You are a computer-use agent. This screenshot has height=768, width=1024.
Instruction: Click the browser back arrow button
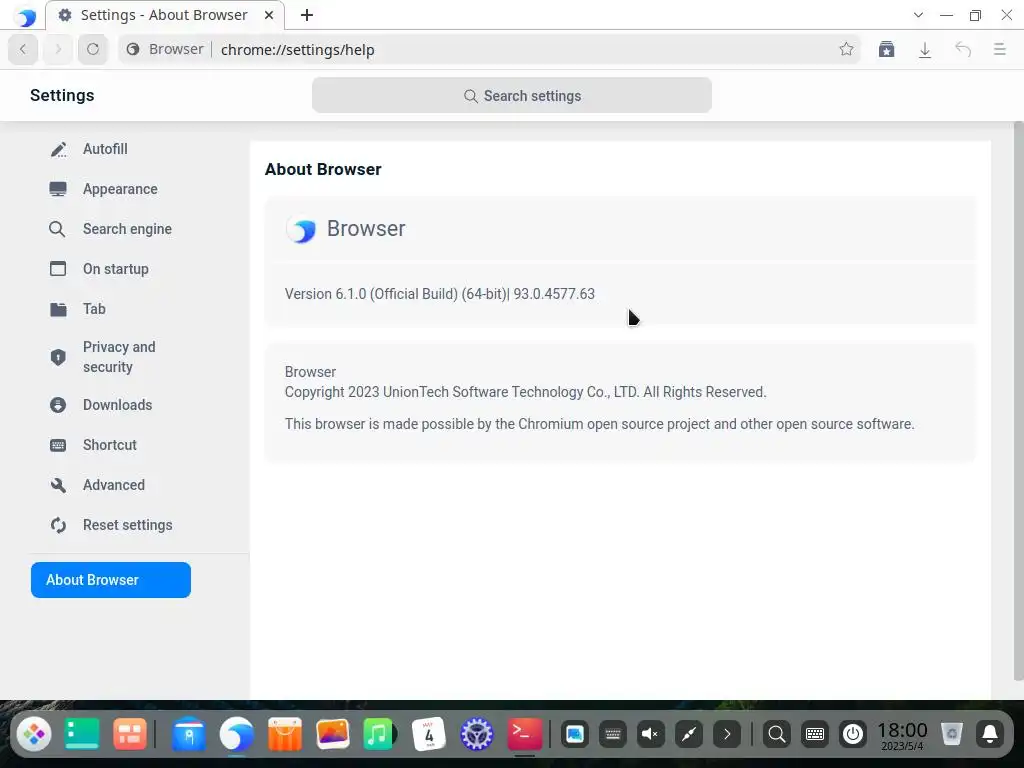(23, 50)
